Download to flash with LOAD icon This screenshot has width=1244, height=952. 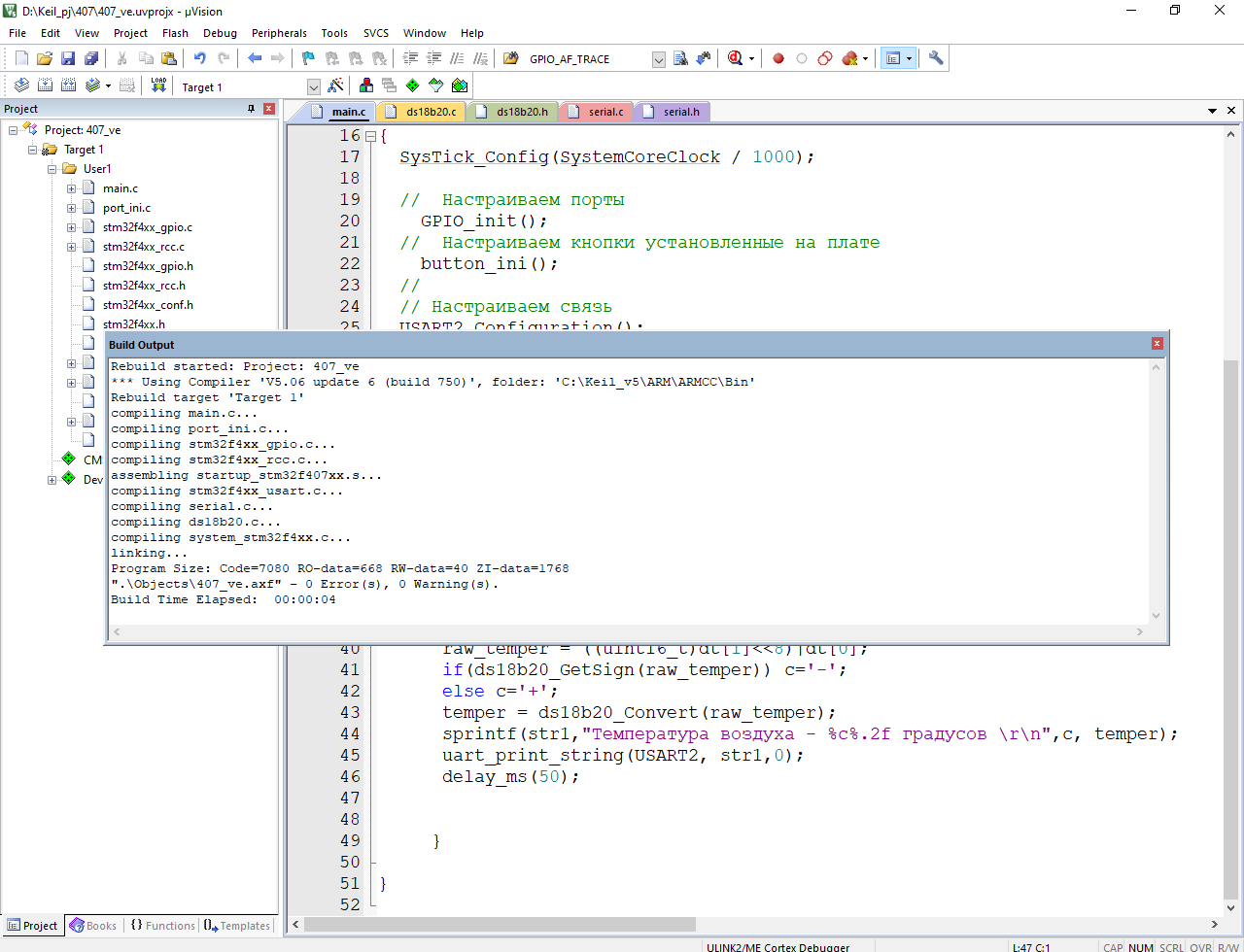coord(158,85)
